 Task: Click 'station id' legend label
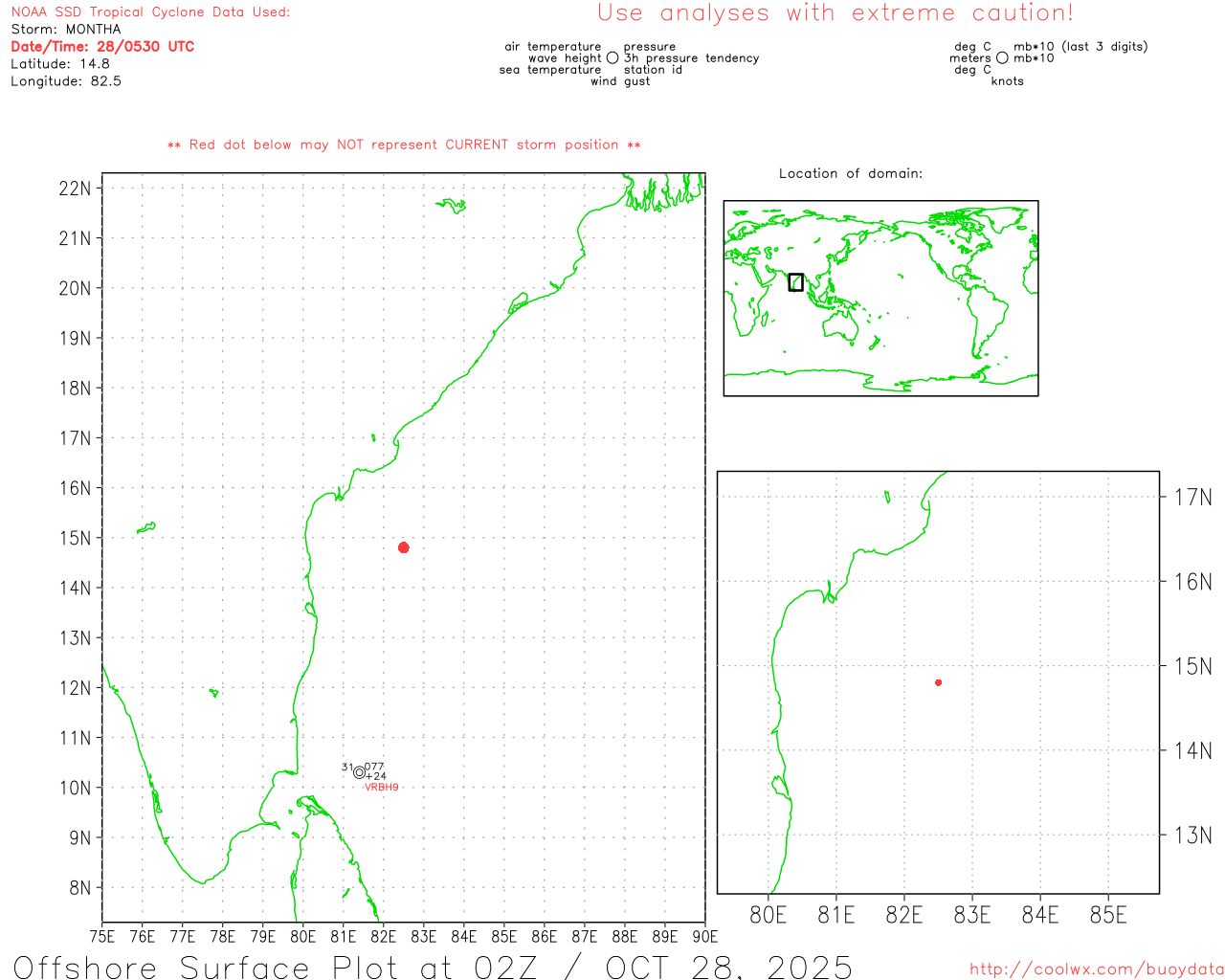(653, 70)
